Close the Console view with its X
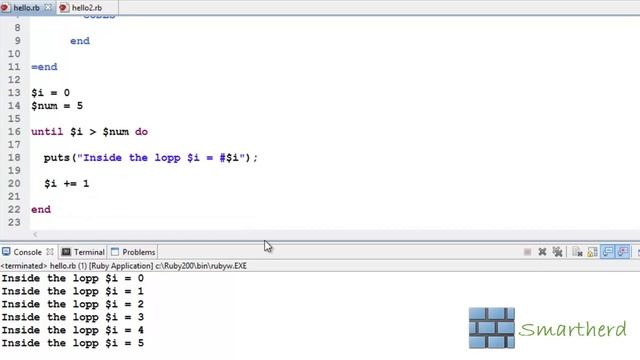The width and height of the screenshot is (640, 360). (x=50, y=252)
